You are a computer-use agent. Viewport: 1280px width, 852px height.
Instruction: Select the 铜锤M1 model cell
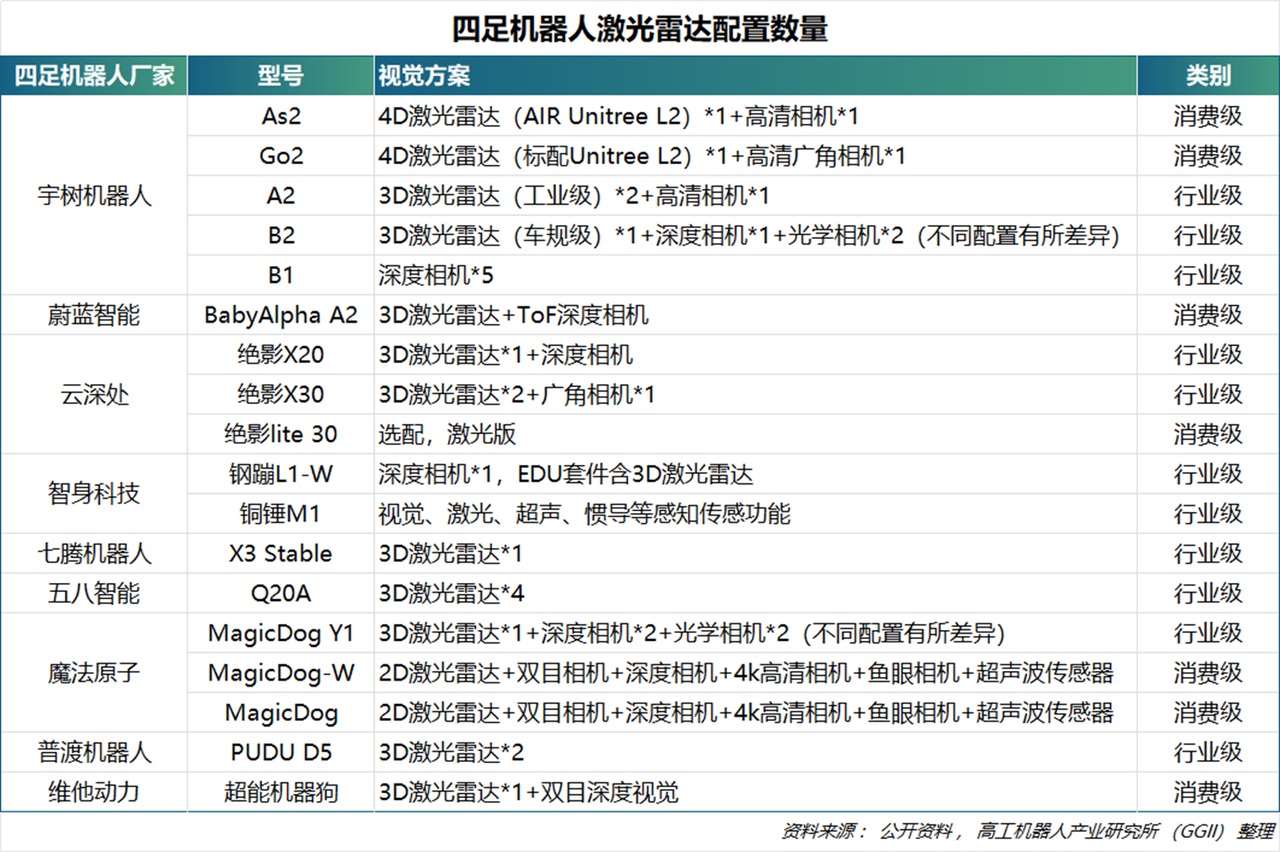click(280, 514)
